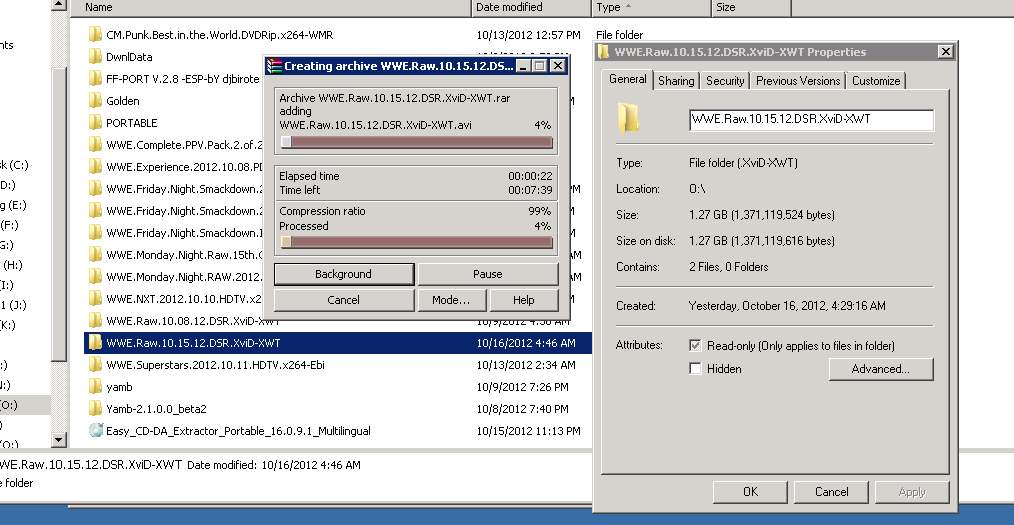
Task: Sort by the Name column header
Action: 270,8
